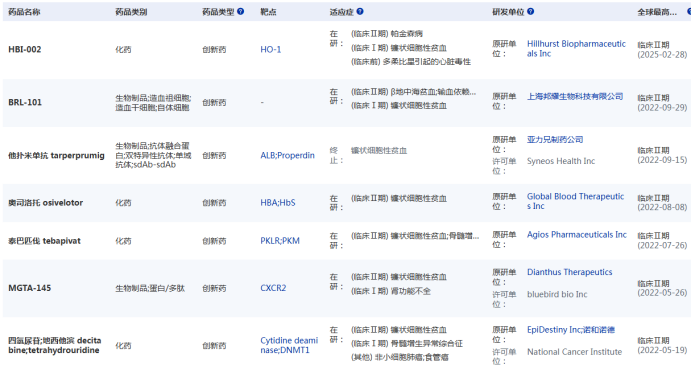692x373 pixels.
Task: Click the 适应症 column header
Action: (342, 12)
